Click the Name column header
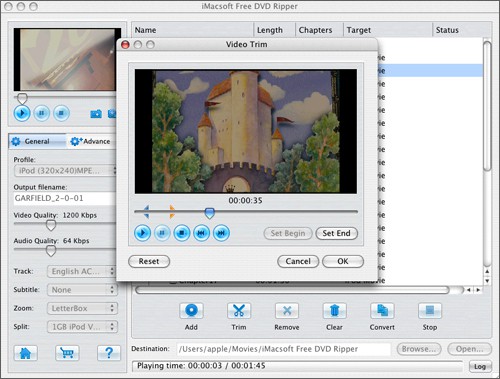The image size is (500, 379). (193, 30)
